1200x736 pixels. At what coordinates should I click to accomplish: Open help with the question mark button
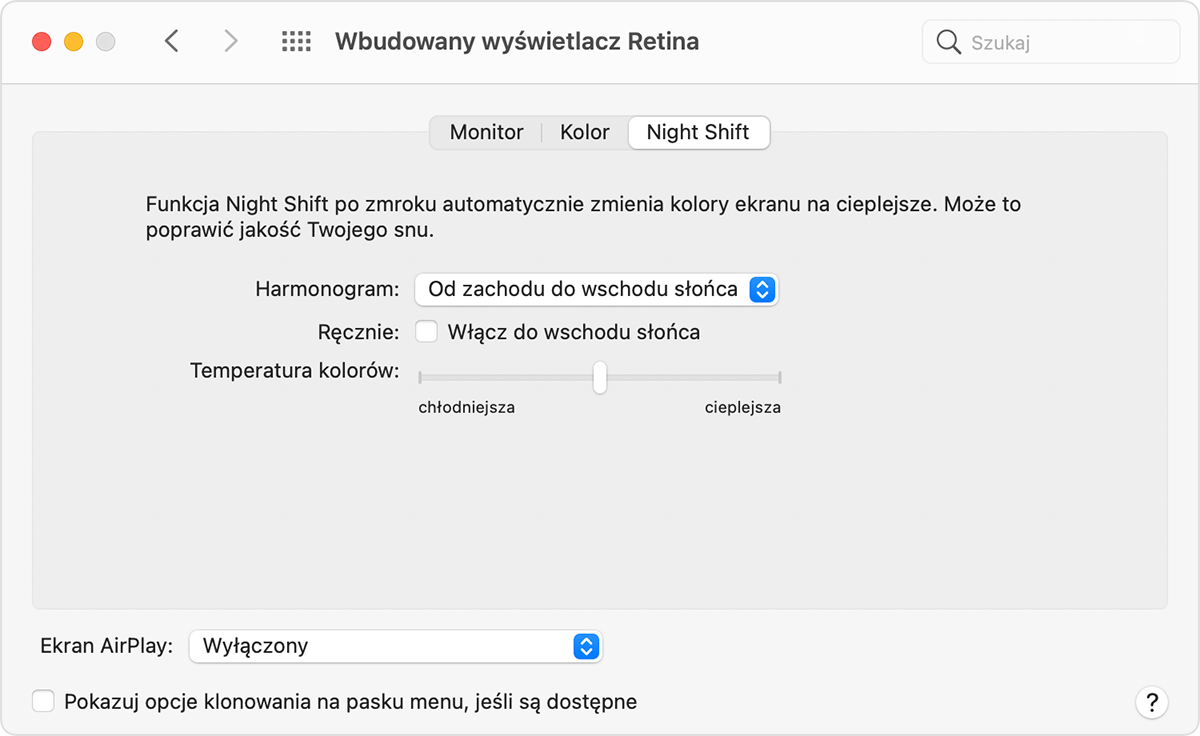[x=1152, y=701]
